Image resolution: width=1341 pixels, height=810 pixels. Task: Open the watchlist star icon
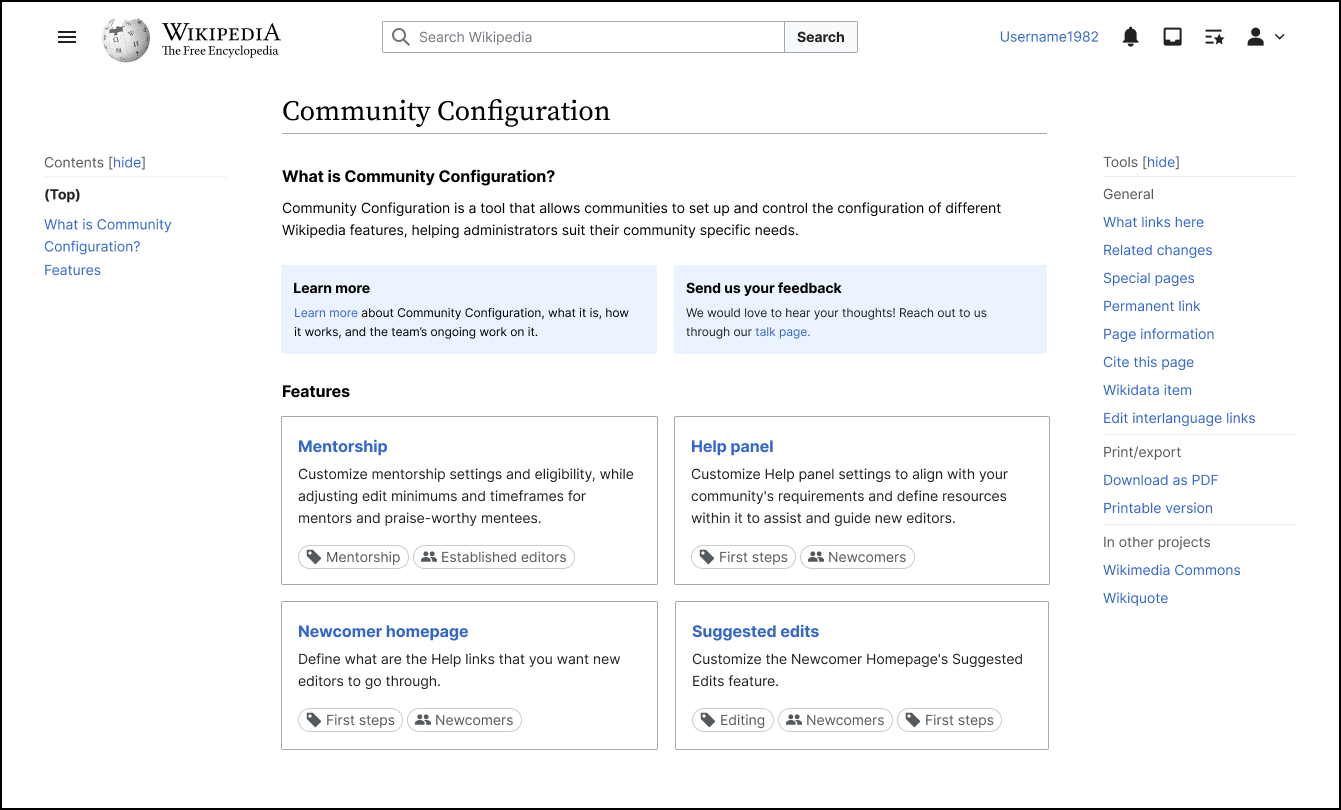click(x=1214, y=37)
